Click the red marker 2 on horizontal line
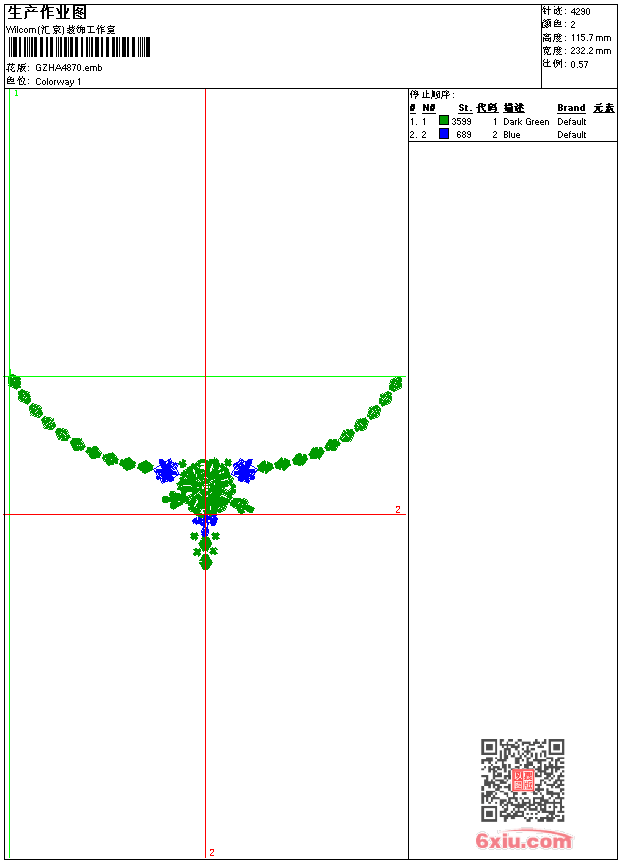 397,510
